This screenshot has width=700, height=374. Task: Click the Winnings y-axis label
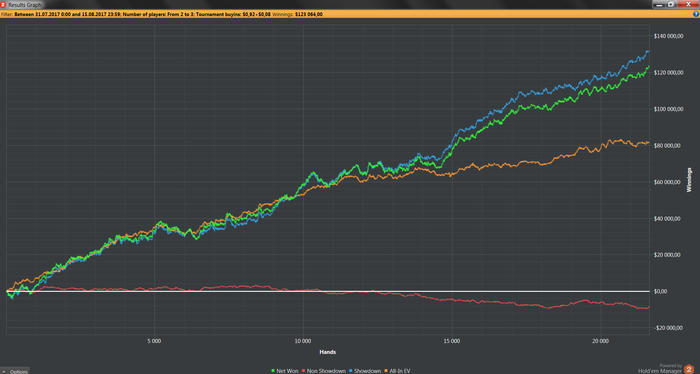point(689,180)
